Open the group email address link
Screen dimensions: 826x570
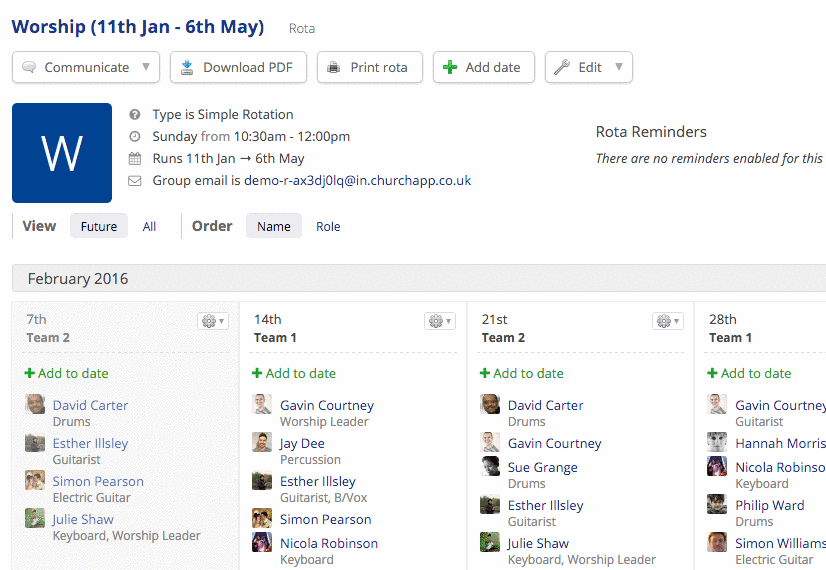pyautogui.click(x=358, y=180)
